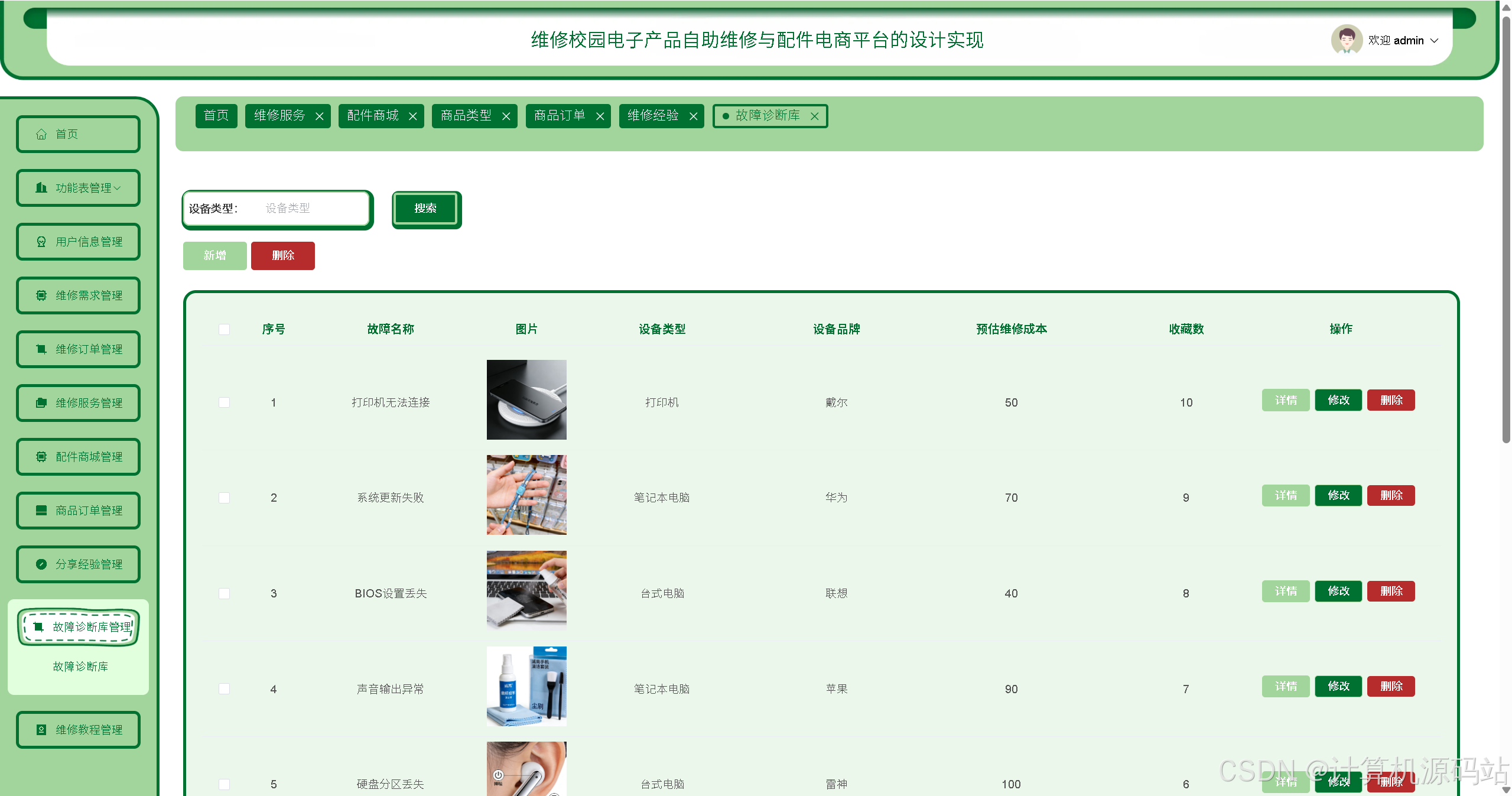The image size is (1512, 796).
Task: Switch to the 首页 tab
Action: click(x=216, y=116)
